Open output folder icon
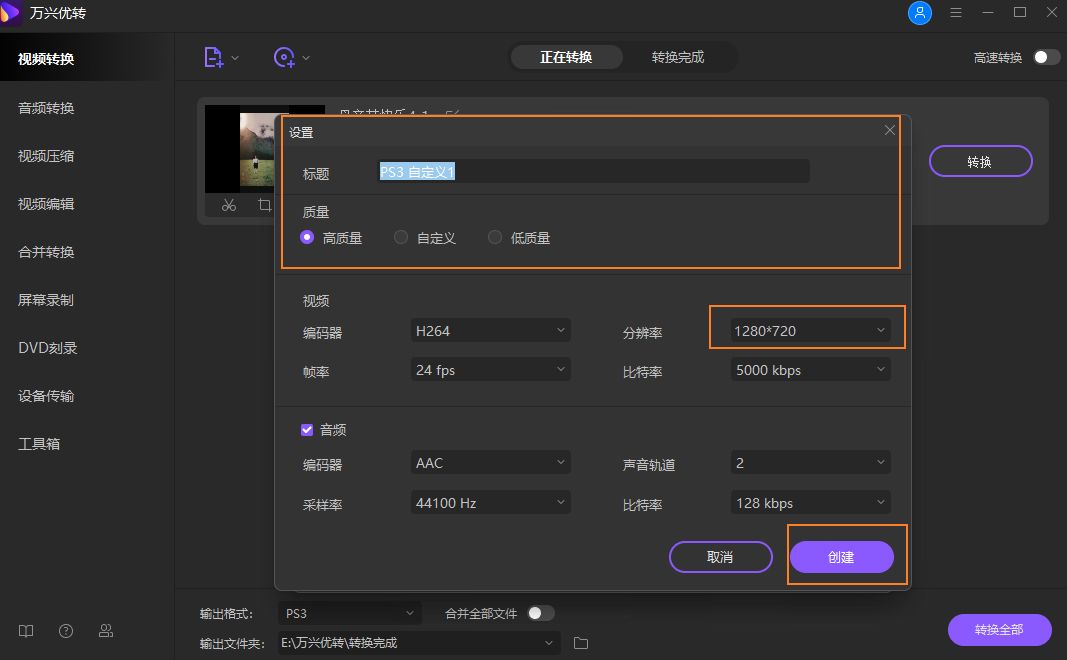 tap(580, 643)
